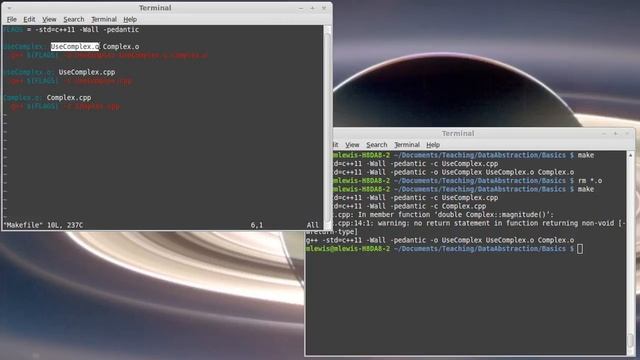This screenshot has height=360, width=640.
Task: Click the -std=c++11 -Wall -pedantic flags line
Action: pyautogui.click(x=71, y=30)
